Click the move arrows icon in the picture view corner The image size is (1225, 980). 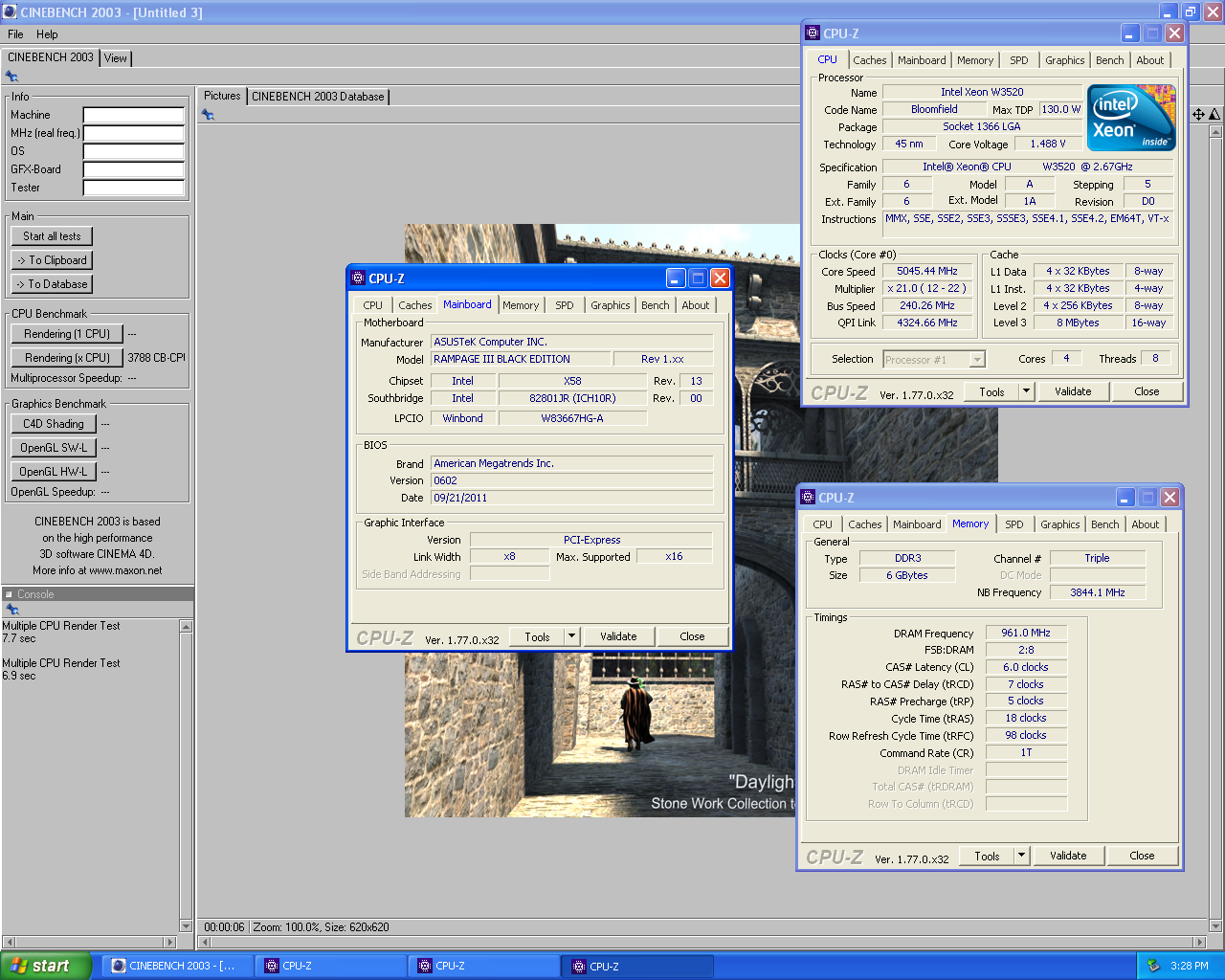[x=1198, y=115]
